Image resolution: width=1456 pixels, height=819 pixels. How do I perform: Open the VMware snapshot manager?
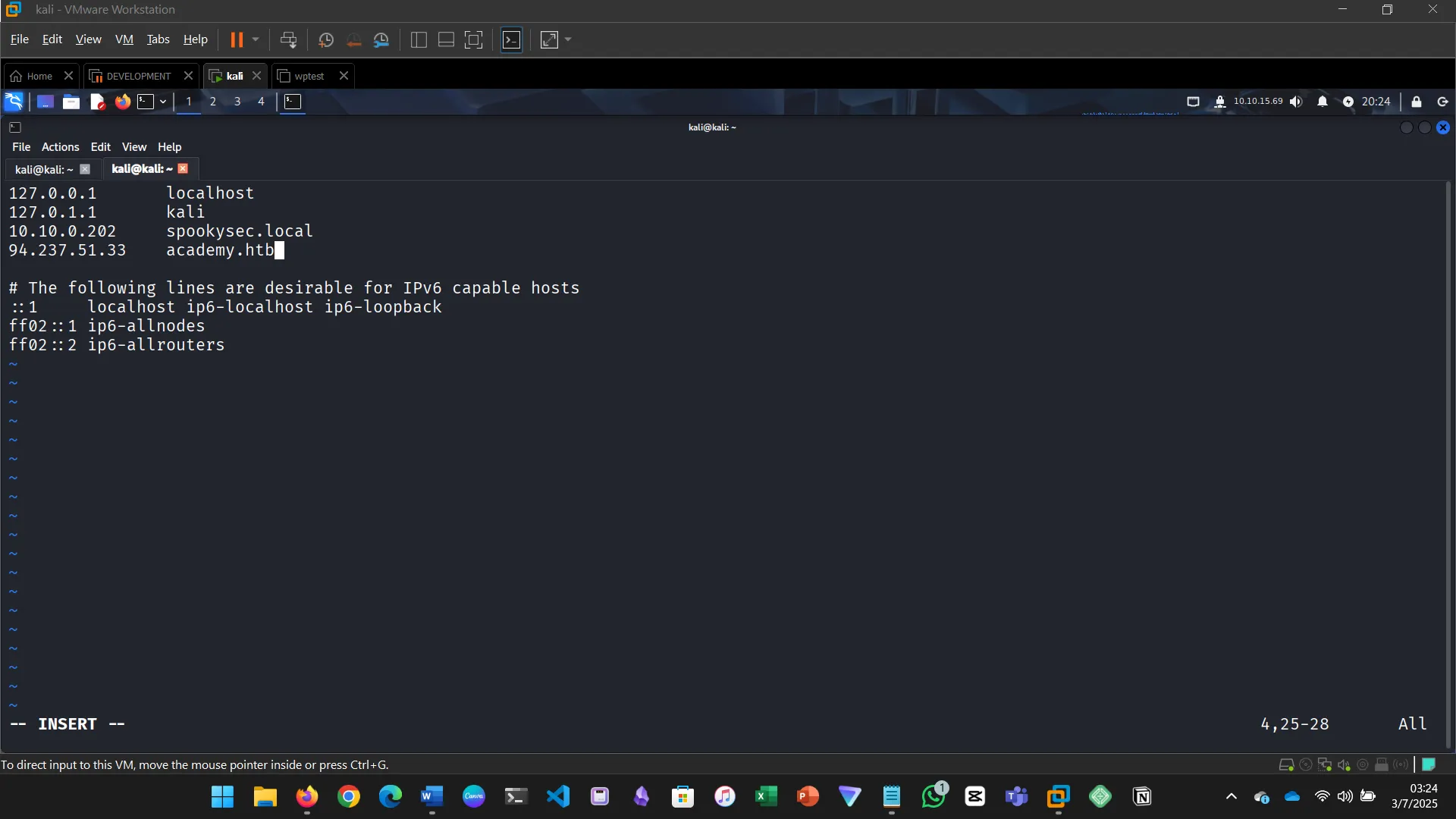[x=382, y=39]
